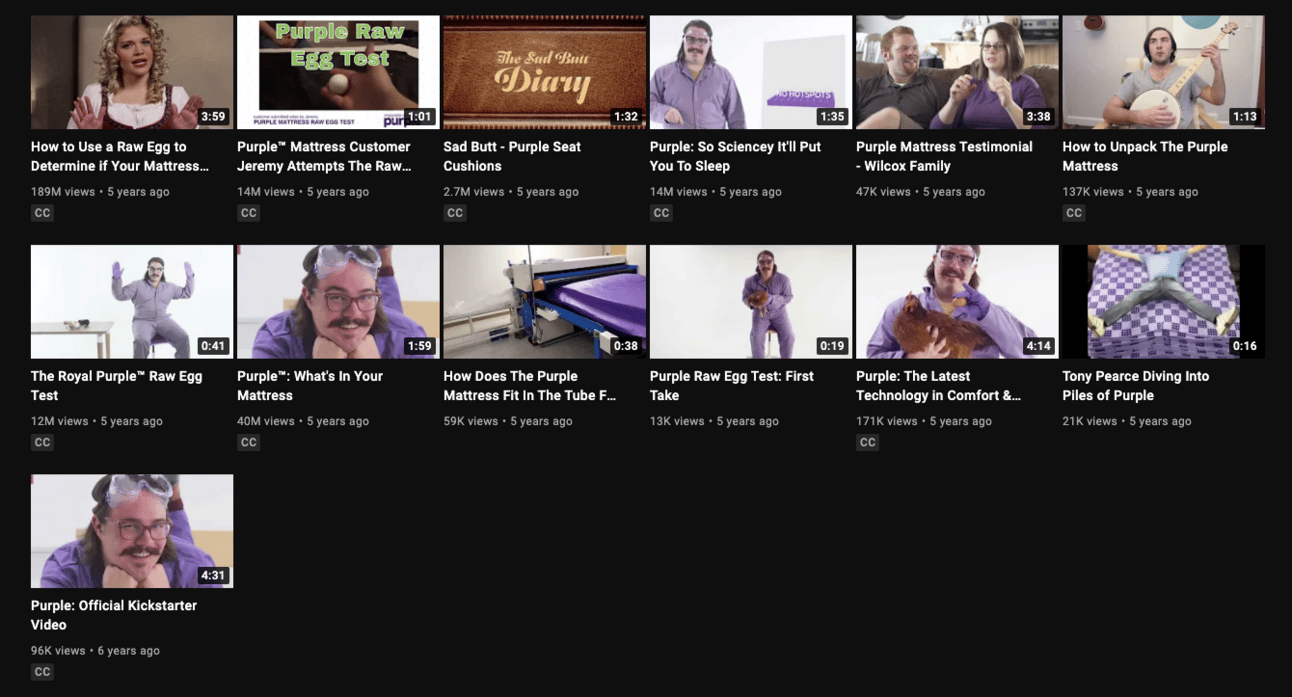The width and height of the screenshot is (1292, 697).
Task: Click the 3:59 duration badge
Action: (x=213, y=116)
